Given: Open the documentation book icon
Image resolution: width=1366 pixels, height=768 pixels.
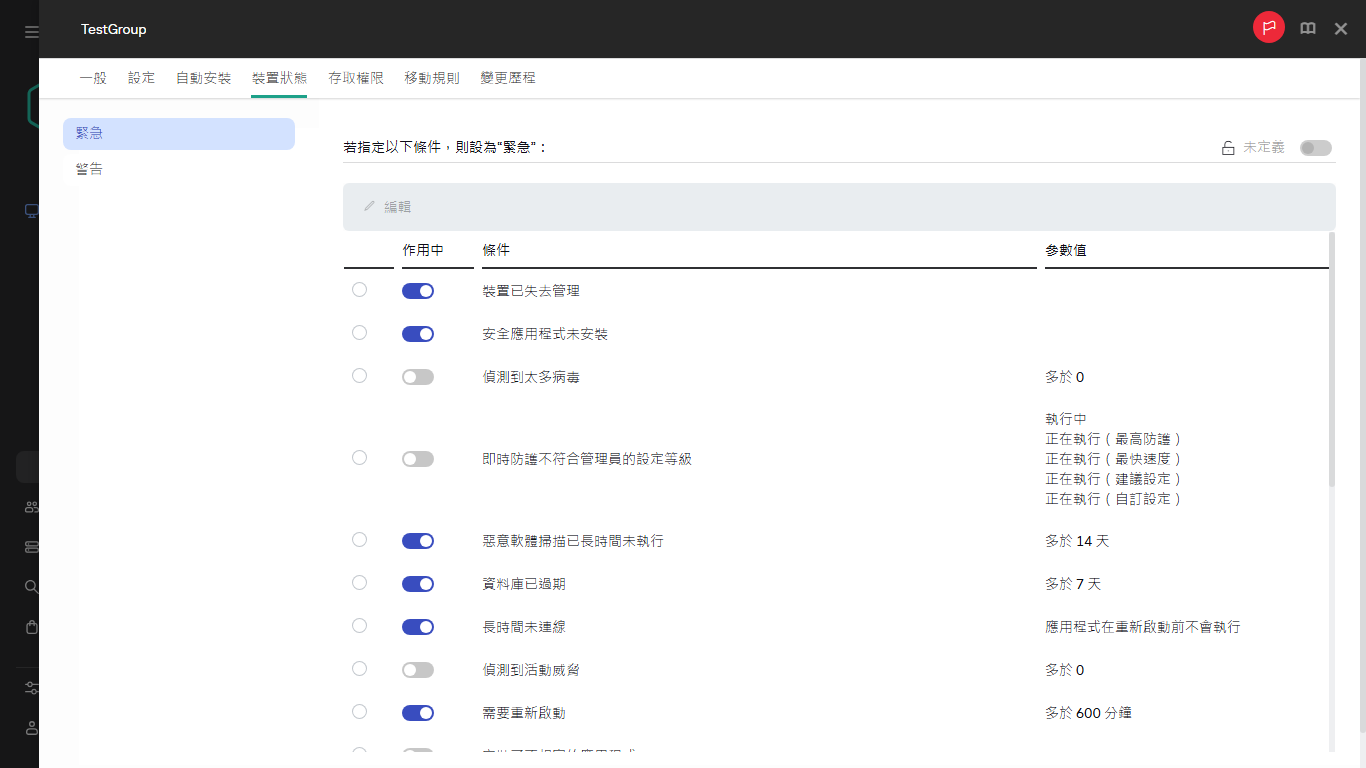Looking at the screenshot, I should point(1307,28).
